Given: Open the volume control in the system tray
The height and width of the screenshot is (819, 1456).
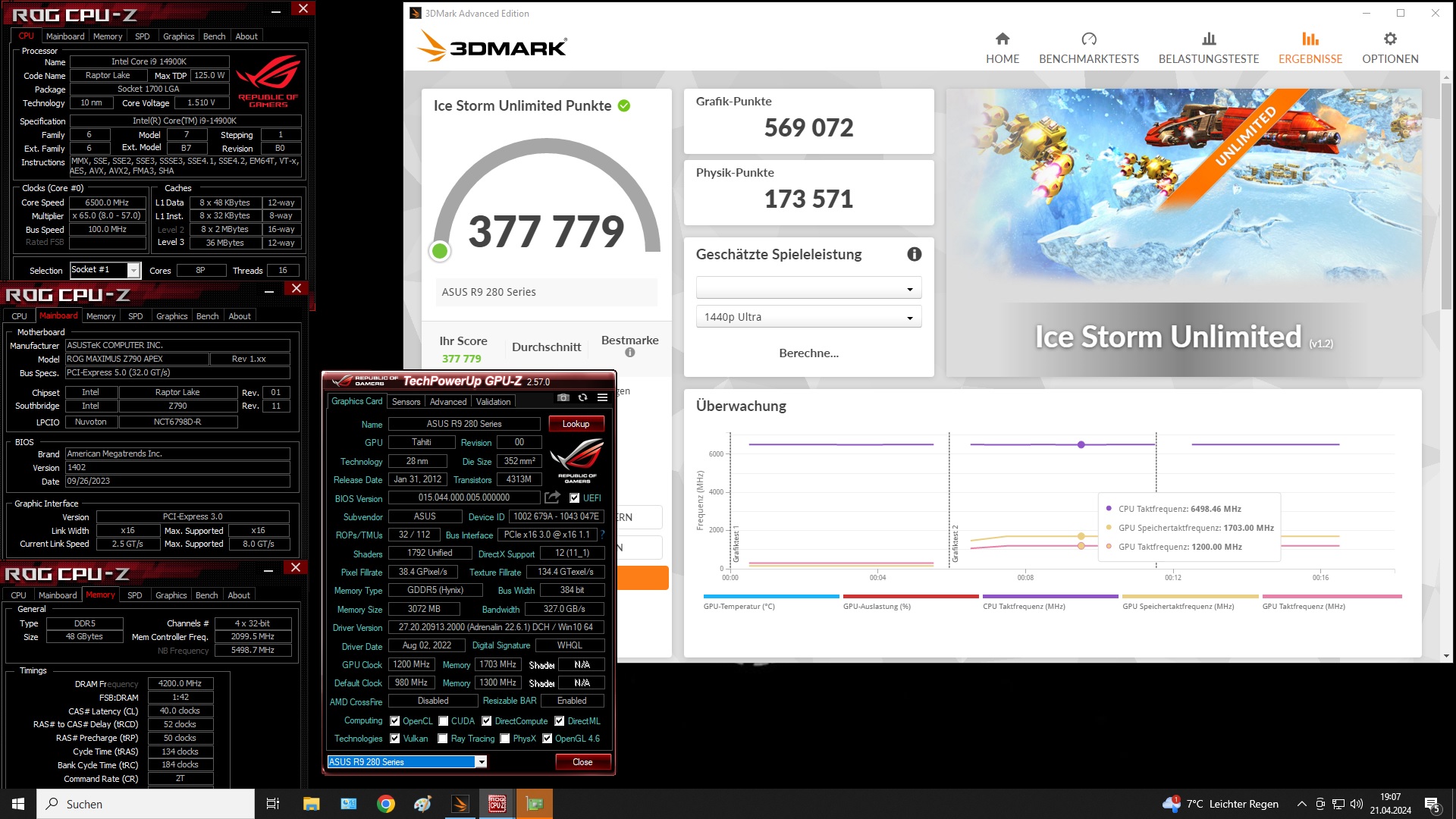Looking at the screenshot, I should pyautogui.click(x=1357, y=804).
